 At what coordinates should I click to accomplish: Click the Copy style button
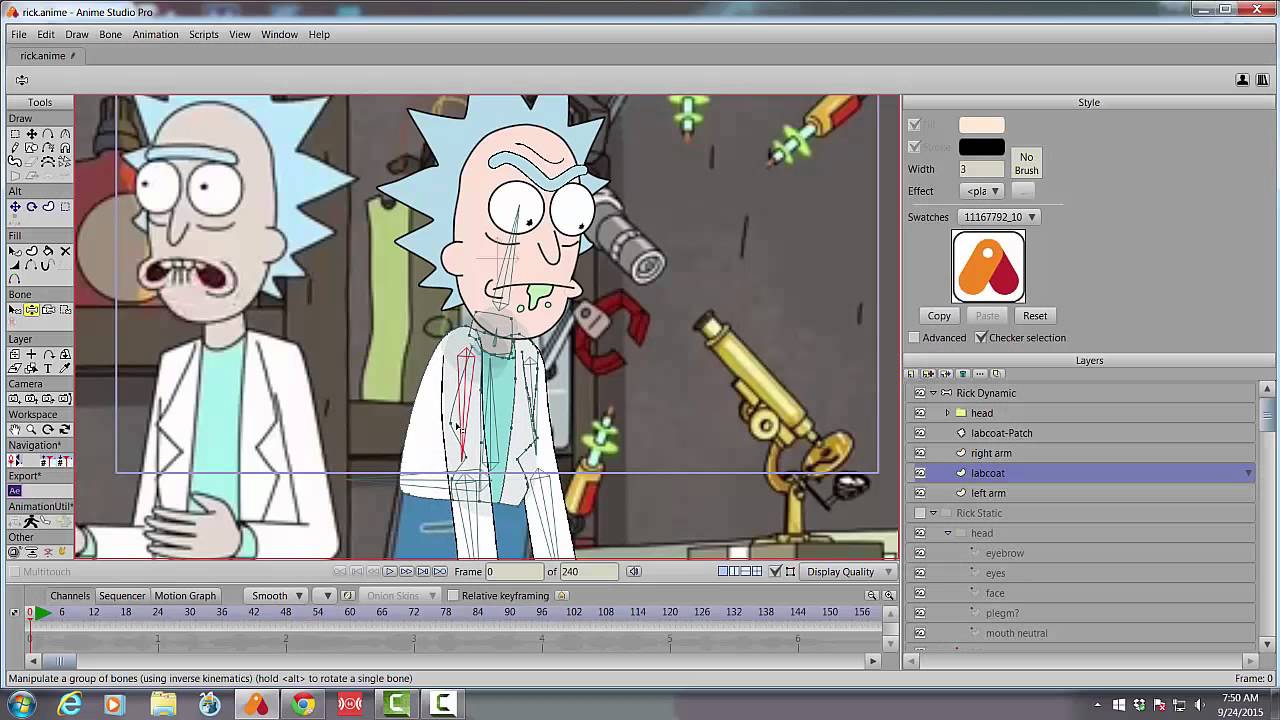tap(939, 316)
